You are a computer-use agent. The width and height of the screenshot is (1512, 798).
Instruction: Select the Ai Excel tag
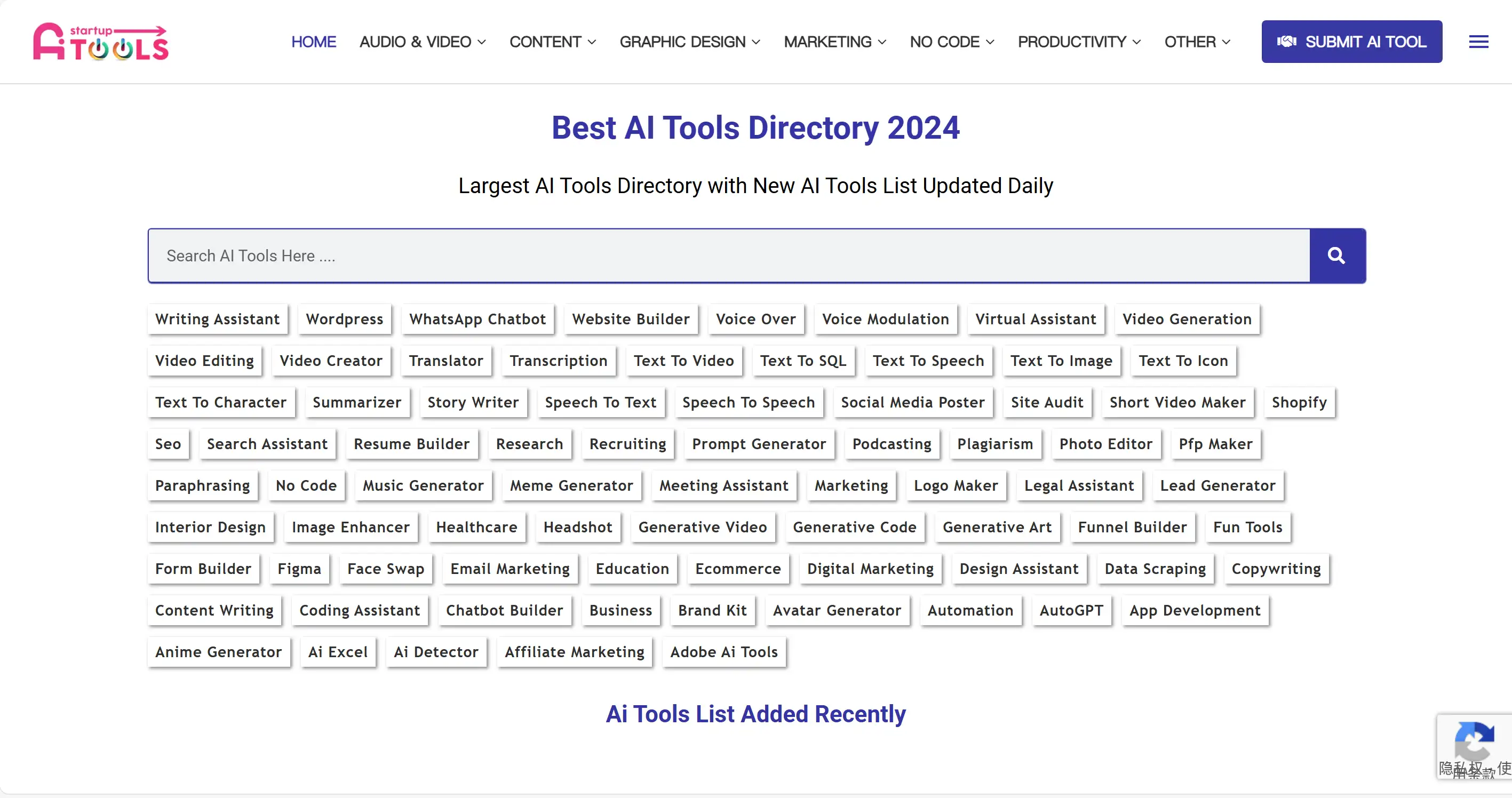tap(338, 652)
